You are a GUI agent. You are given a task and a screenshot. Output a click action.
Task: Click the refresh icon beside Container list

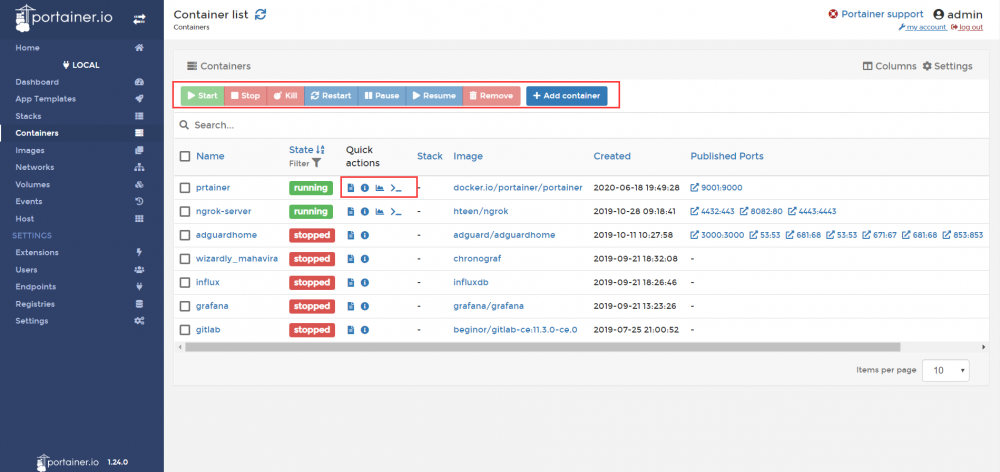tap(260, 14)
